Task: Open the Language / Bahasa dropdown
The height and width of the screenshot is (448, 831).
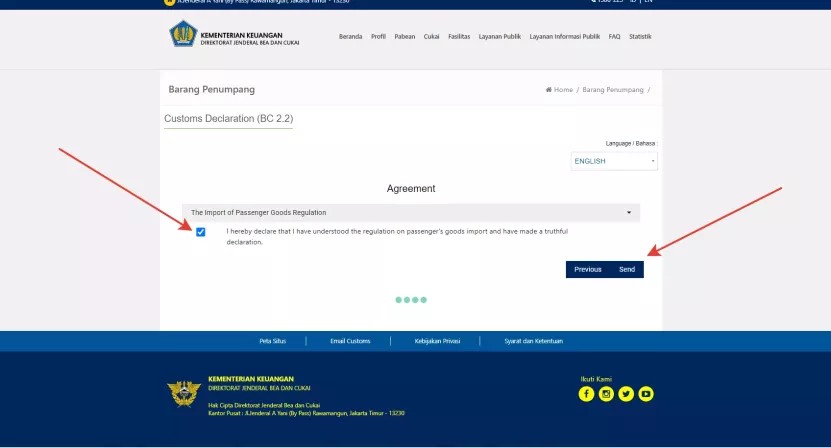Action: (x=614, y=161)
